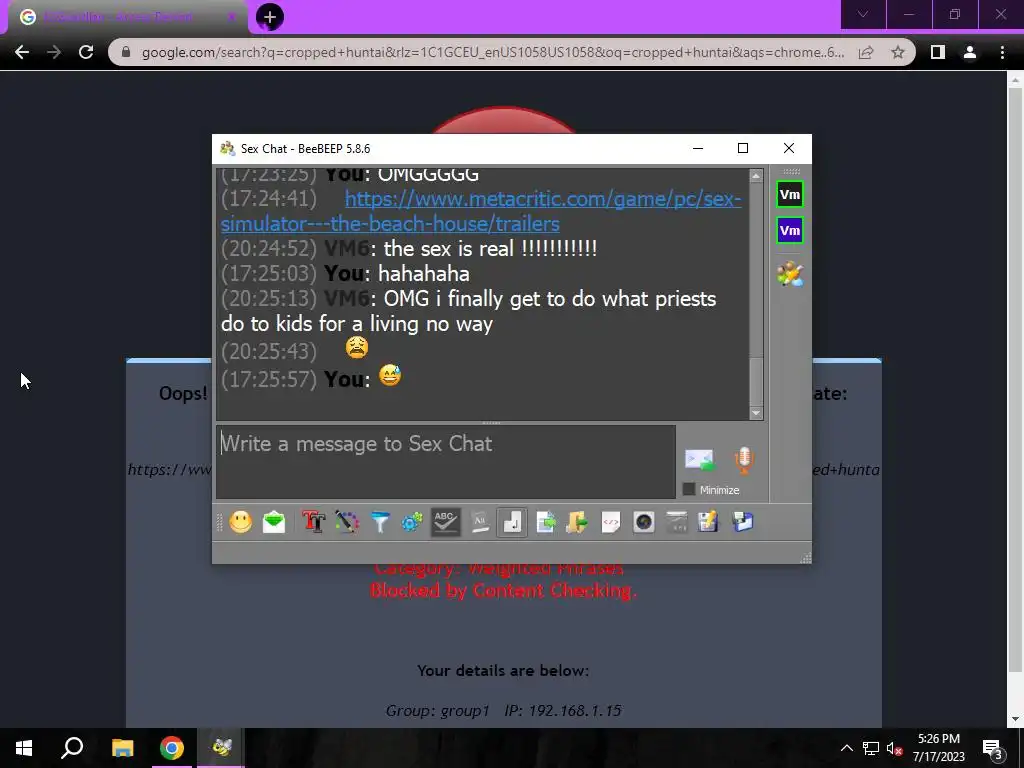Click the blue funnel filter icon
Screen dimensions: 1024x768
(379, 522)
